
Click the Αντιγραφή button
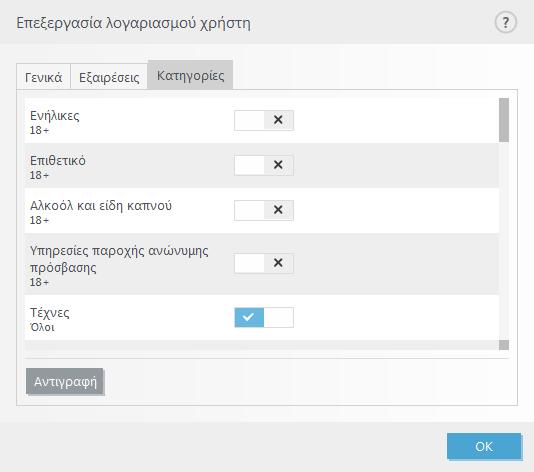pos(65,381)
